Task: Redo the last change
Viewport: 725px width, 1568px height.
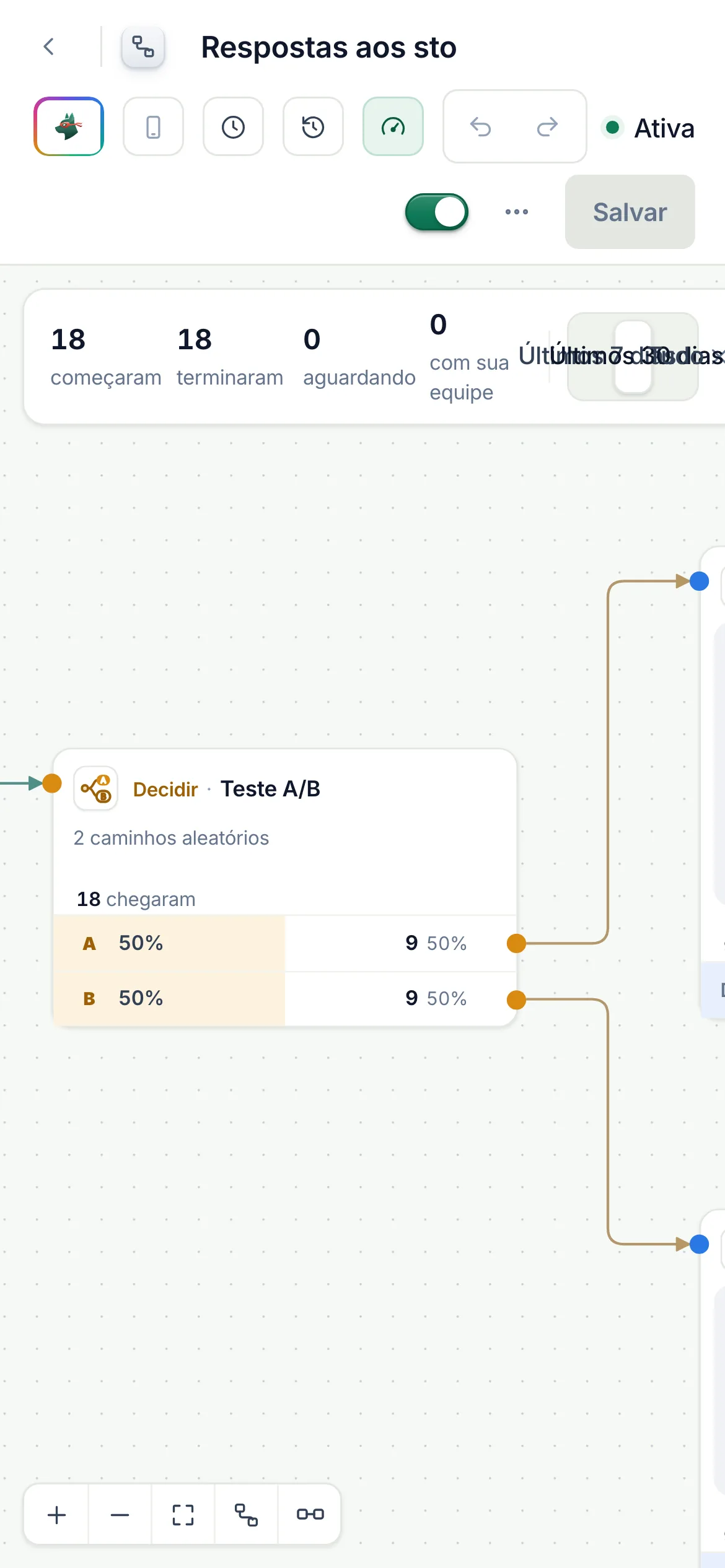Action: pos(548,127)
